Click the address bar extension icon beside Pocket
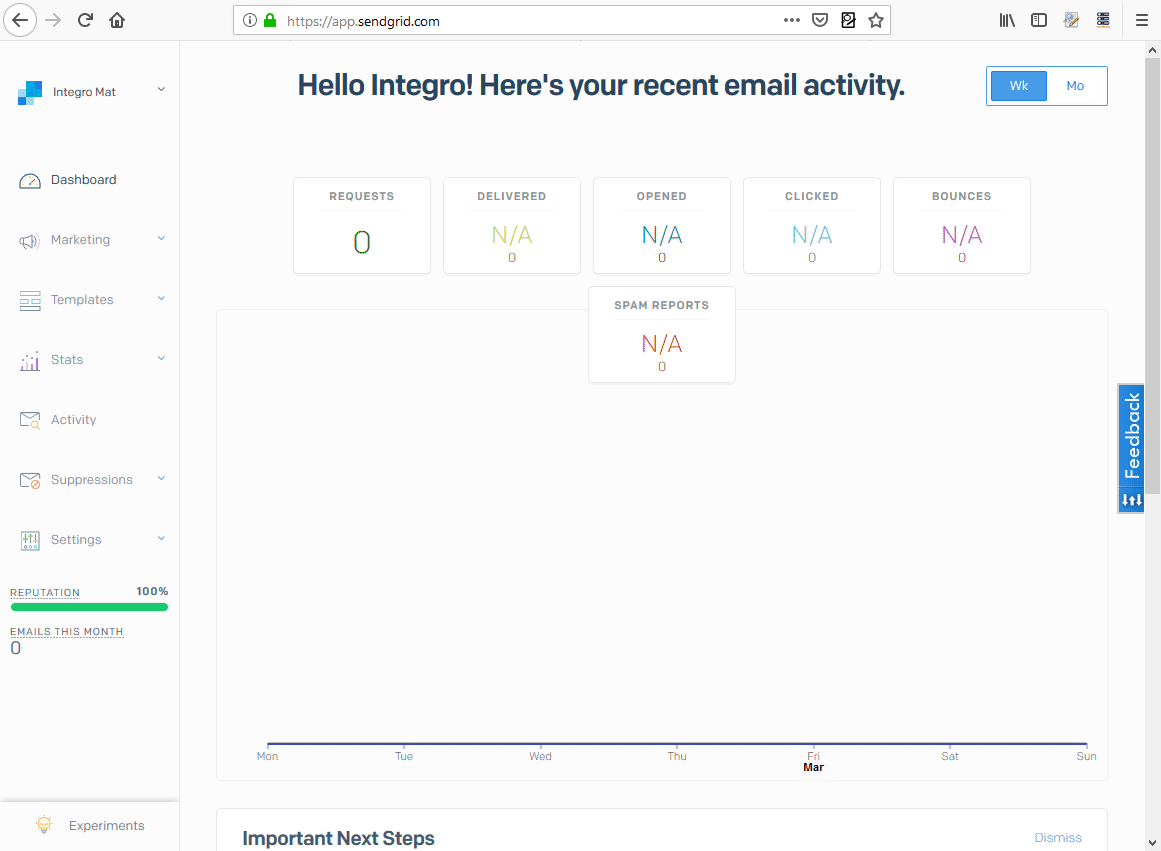The image size is (1161, 851). (x=849, y=20)
